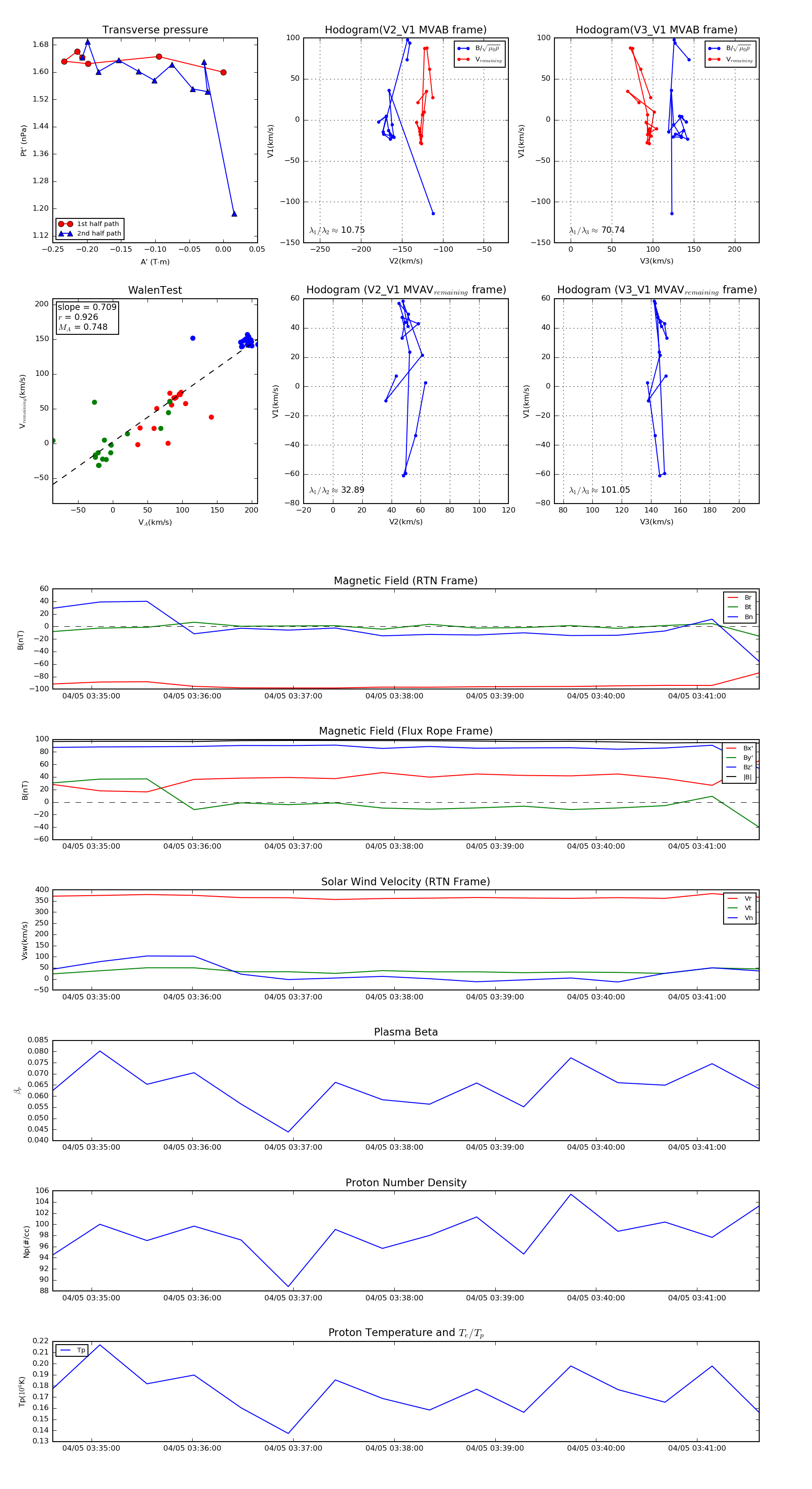Click the 'Bt' legend entry
812x1489 pixels.
(740, 607)
